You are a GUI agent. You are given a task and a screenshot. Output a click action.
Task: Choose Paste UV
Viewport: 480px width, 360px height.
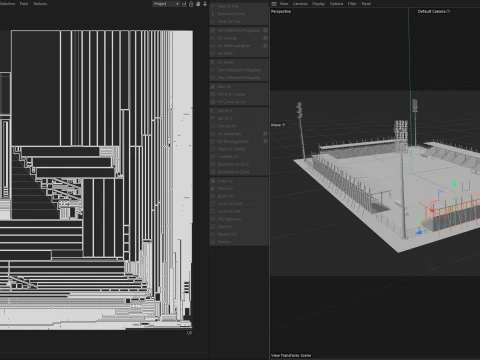point(239,189)
